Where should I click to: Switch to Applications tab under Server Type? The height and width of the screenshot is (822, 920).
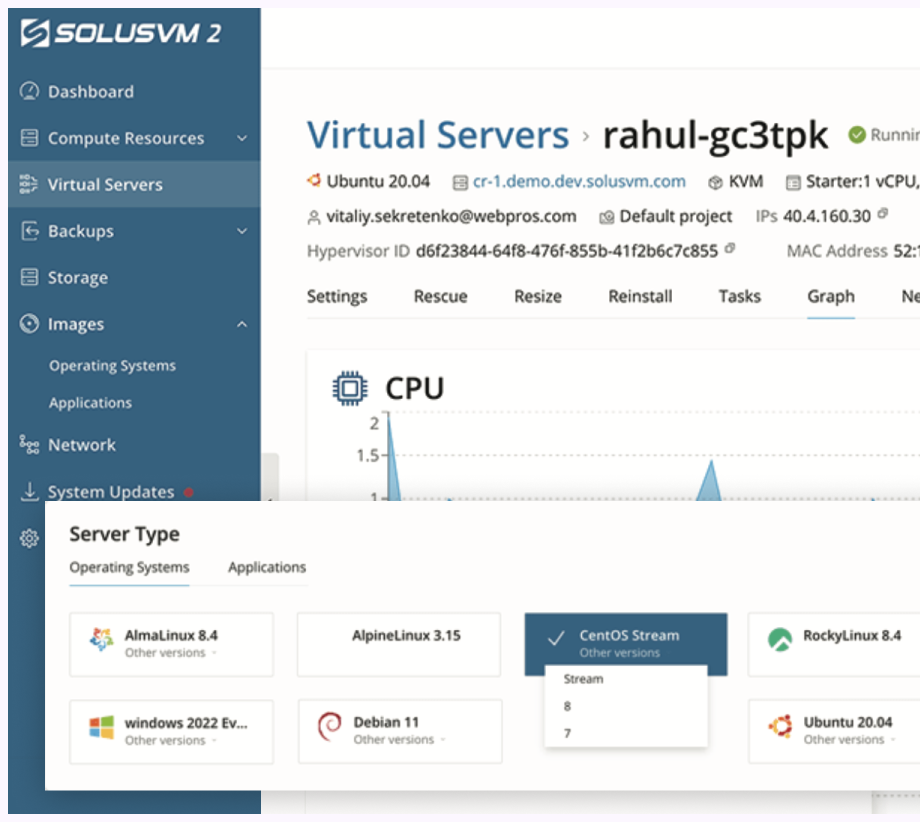tap(267, 567)
